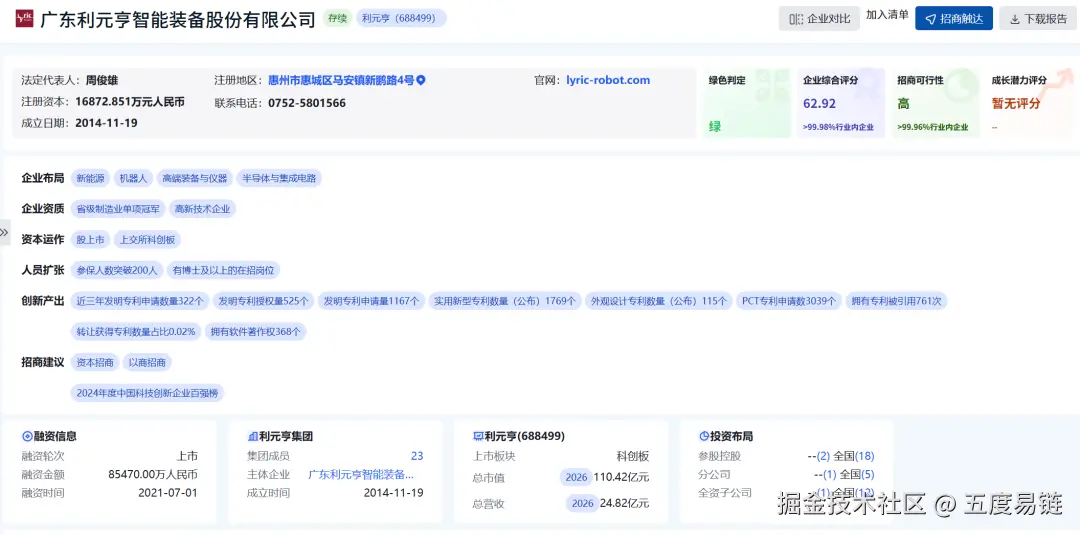The image size is (1080, 535).
Task: Click the 省级制造业单项冠军 qualification tag
Action: click(118, 209)
